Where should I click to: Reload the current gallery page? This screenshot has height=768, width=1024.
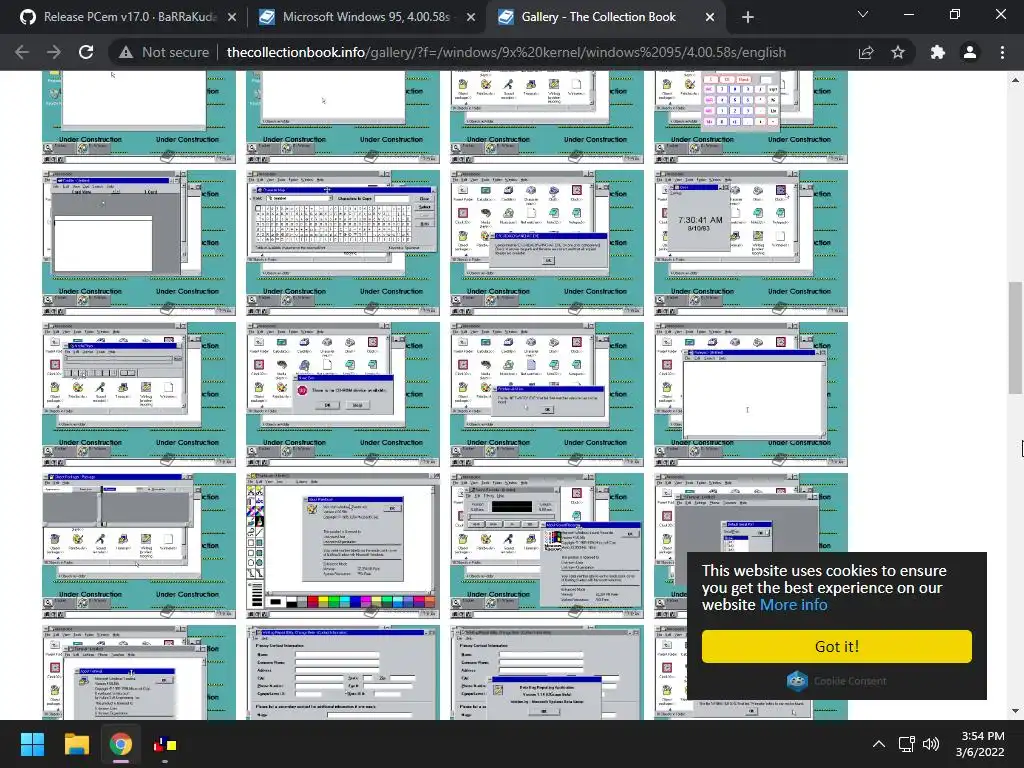(x=86, y=52)
